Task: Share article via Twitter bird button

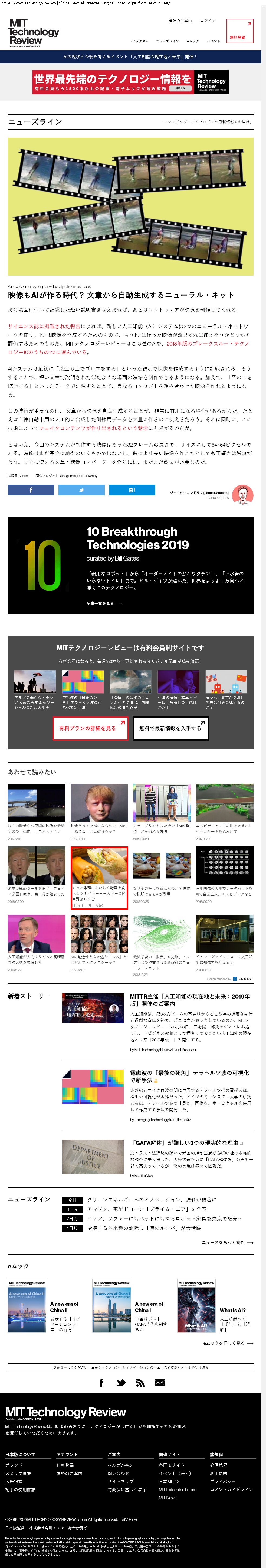Action: (81, 490)
